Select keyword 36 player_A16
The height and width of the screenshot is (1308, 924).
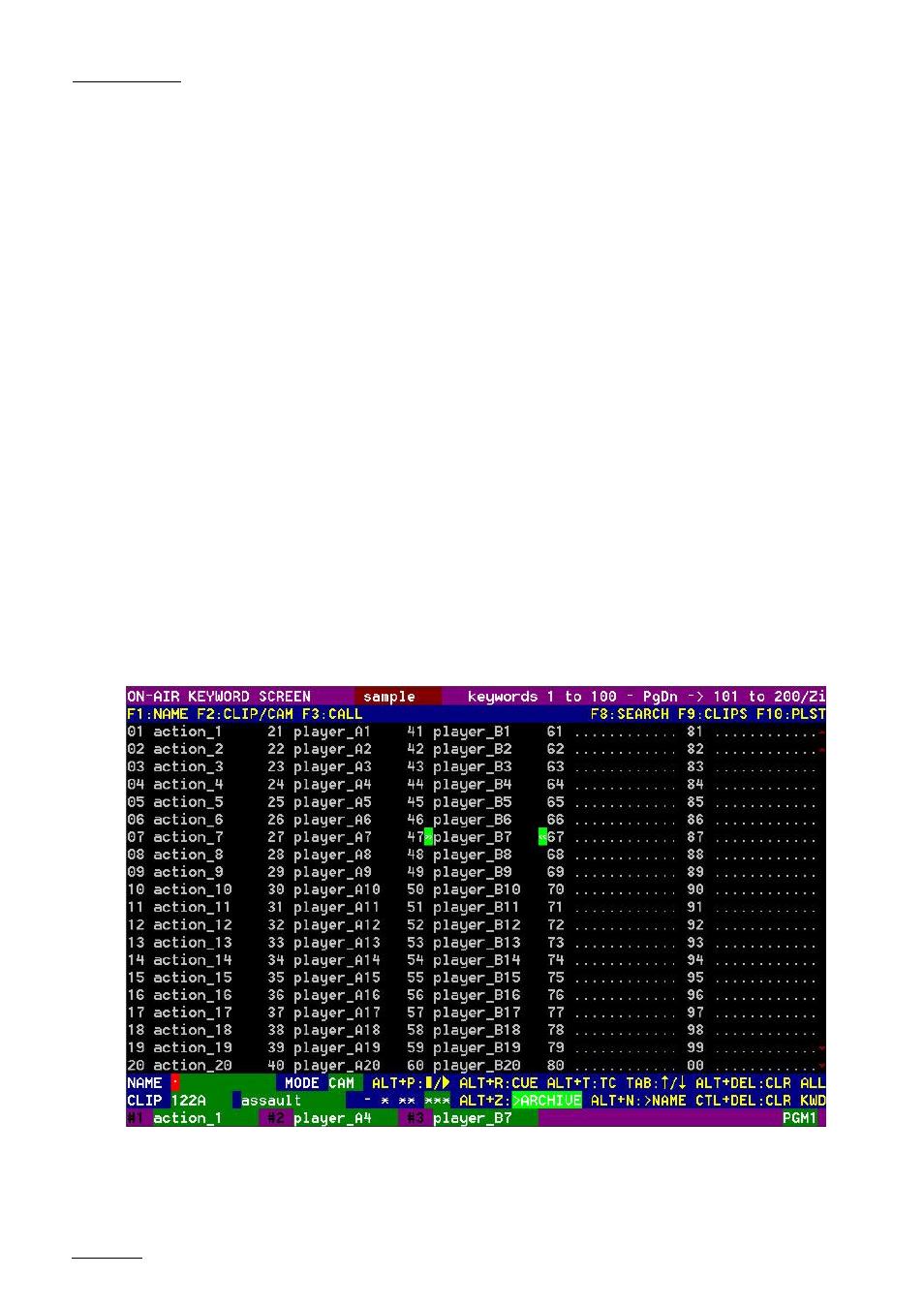(323, 995)
